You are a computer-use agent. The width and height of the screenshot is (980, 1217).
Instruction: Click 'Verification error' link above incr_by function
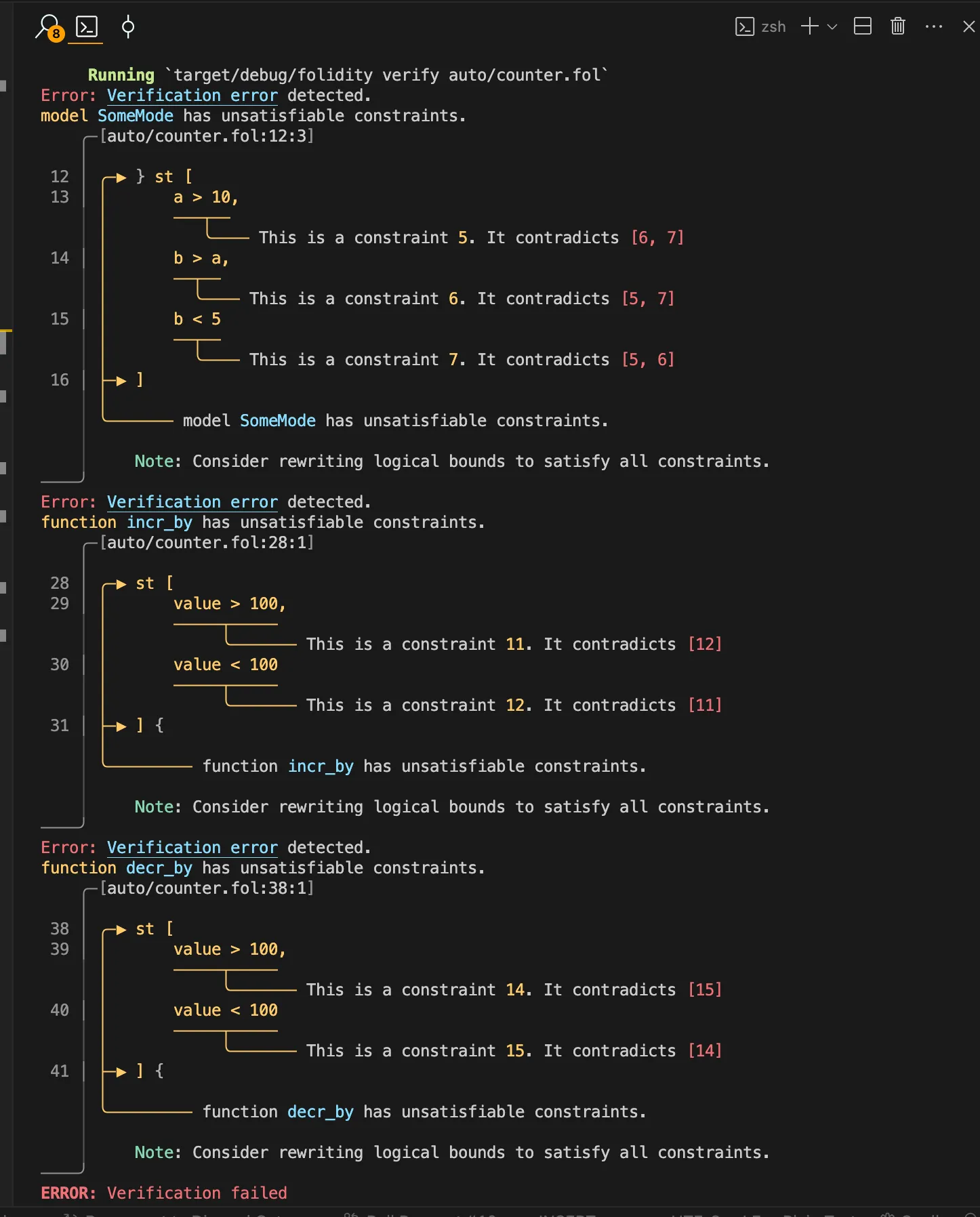point(192,502)
